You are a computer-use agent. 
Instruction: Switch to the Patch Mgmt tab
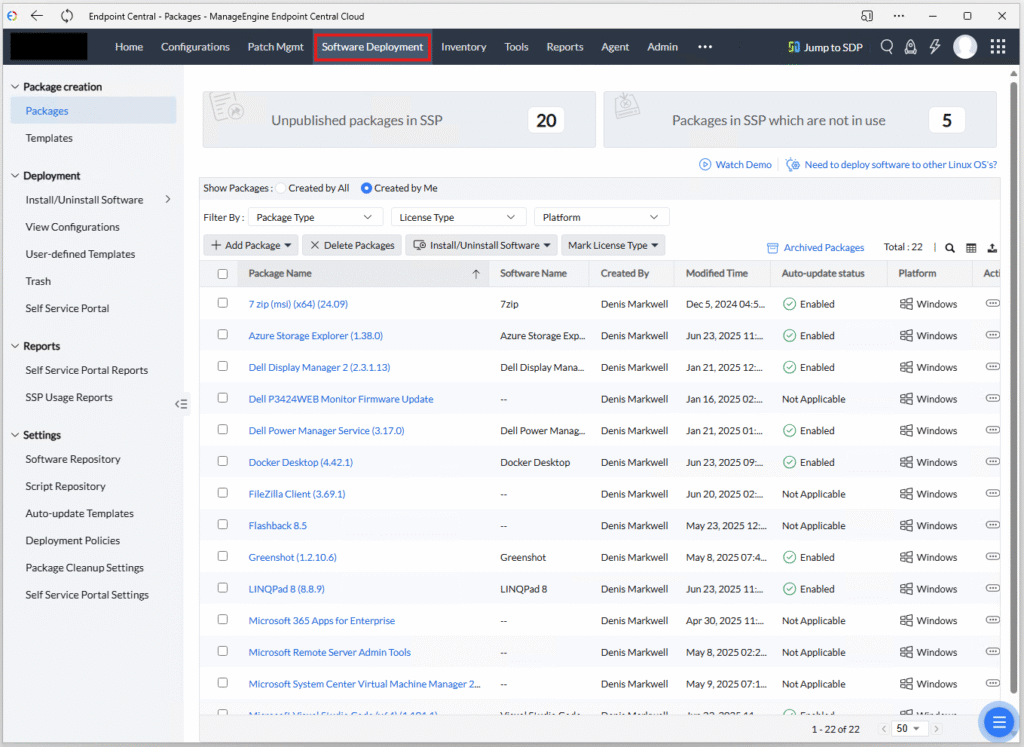275,47
